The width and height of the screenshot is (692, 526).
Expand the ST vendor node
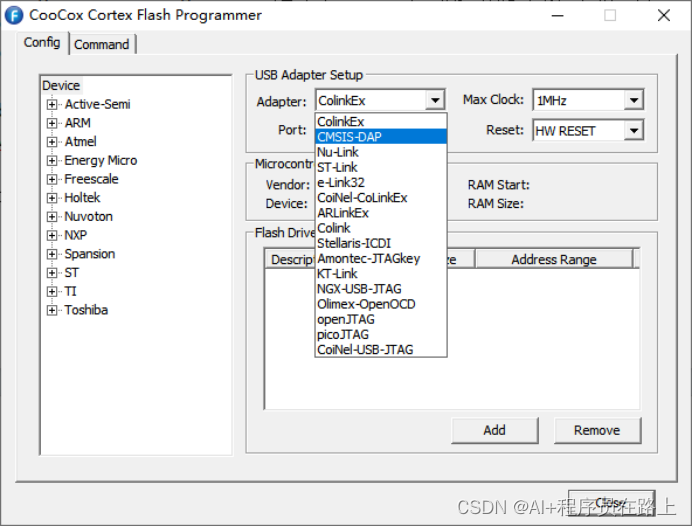click(x=52, y=273)
